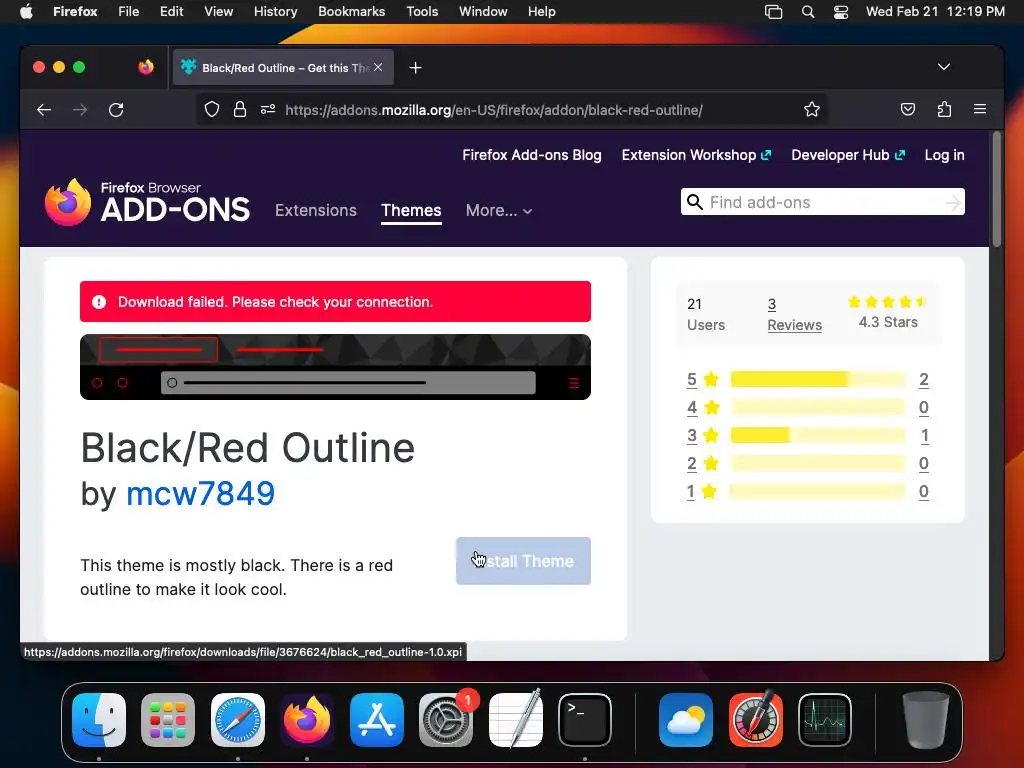Open Digital Color Meter from the Dock
Image resolution: width=1024 pixels, height=768 pixels.
756,718
